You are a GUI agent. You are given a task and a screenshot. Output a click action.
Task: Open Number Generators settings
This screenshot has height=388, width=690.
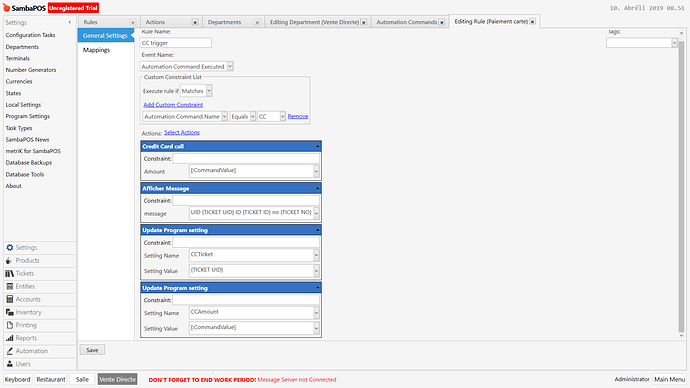point(31,70)
